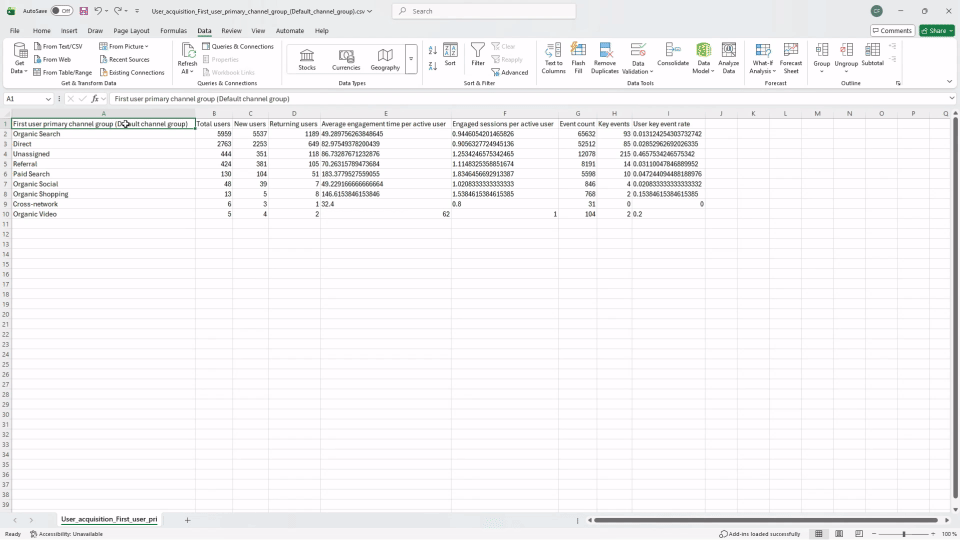Collapse the ribbon with chevron
The width and height of the screenshot is (960, 540).
pyautogui.click(x=950, y=82)
